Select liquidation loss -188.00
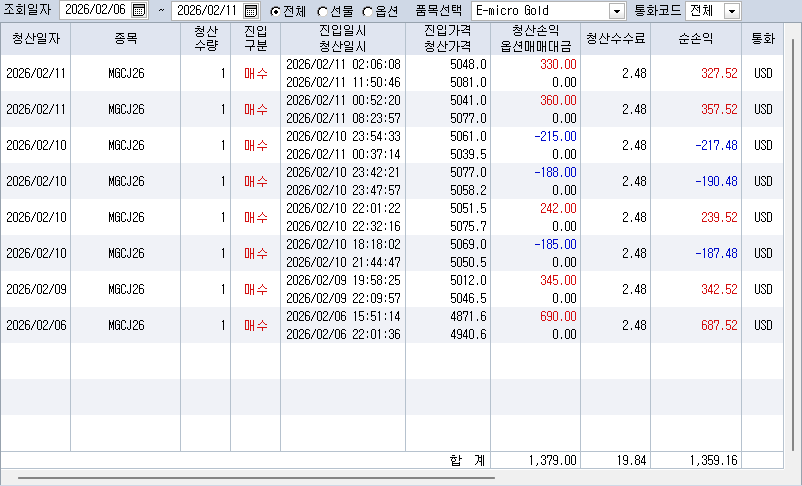 (x=555, y=172)
